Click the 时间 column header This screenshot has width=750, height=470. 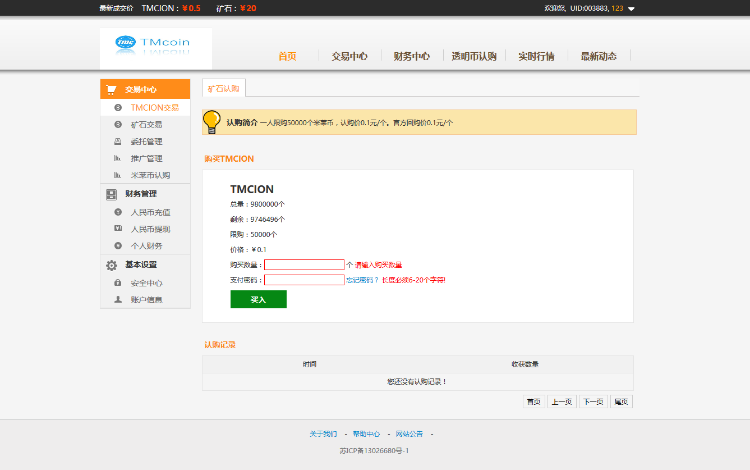click(x=309, y=364)
